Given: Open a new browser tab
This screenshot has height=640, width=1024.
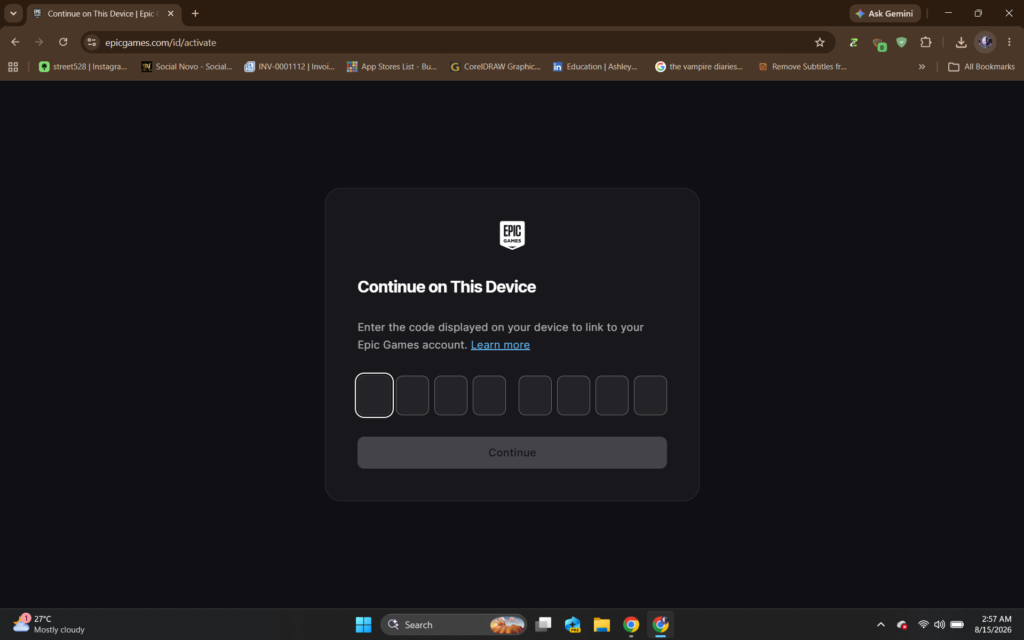Looking at the screenshot, I should pos(195,14).
